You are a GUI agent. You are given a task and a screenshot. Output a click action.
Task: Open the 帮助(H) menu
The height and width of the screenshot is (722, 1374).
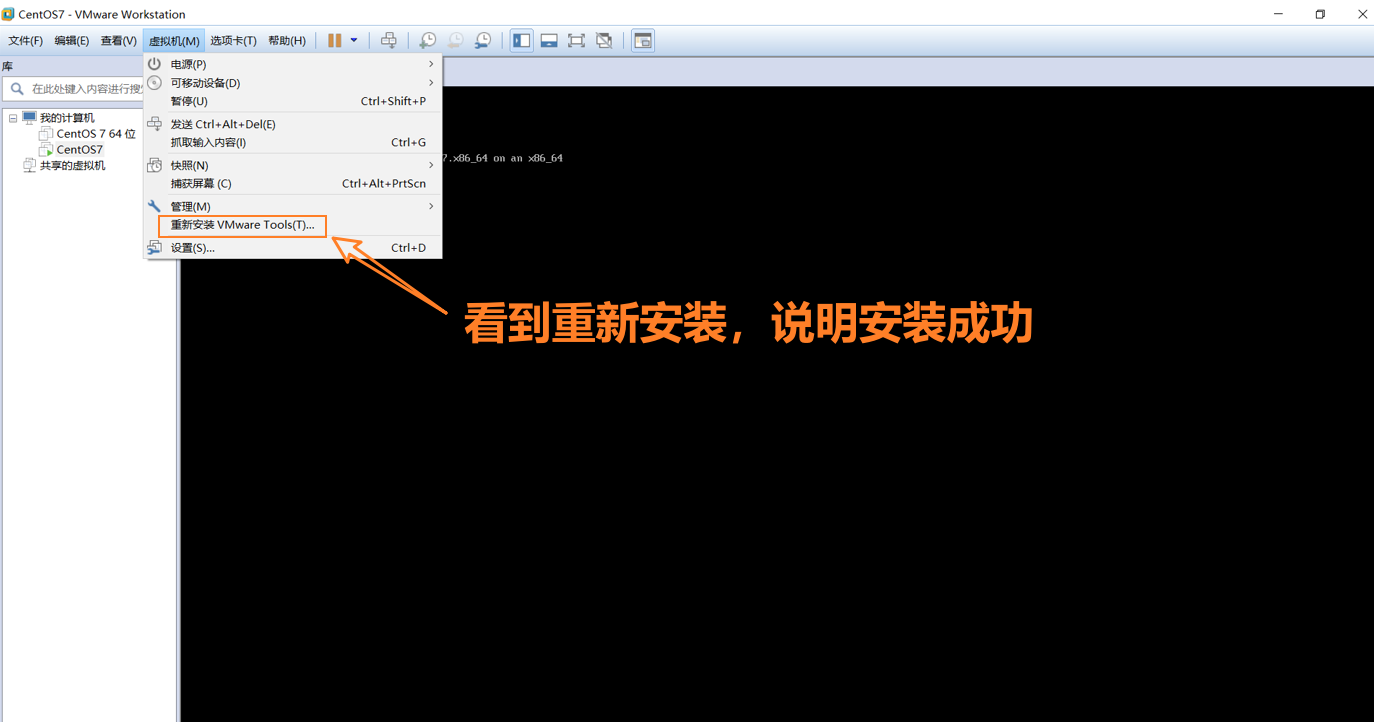(287, 41)
